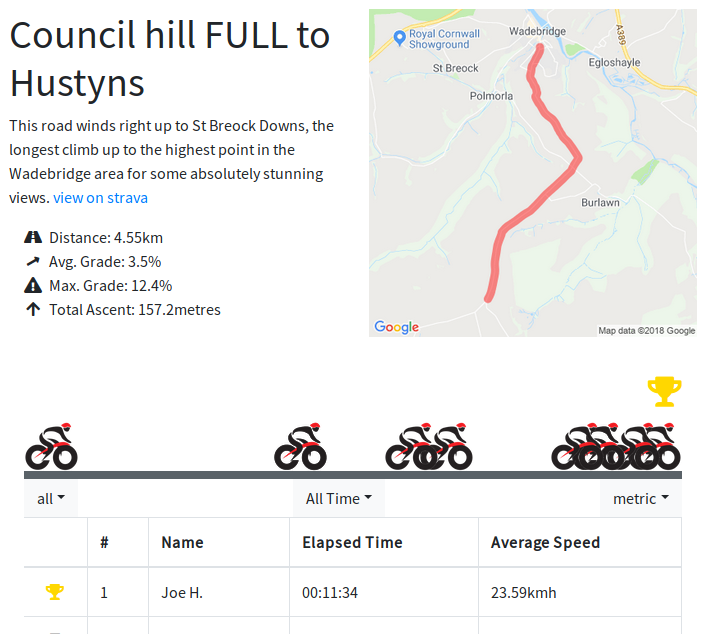Screen dimensions: 709x634
Task: Open the "metric" units dropdown
Action: tap(640, 499)
